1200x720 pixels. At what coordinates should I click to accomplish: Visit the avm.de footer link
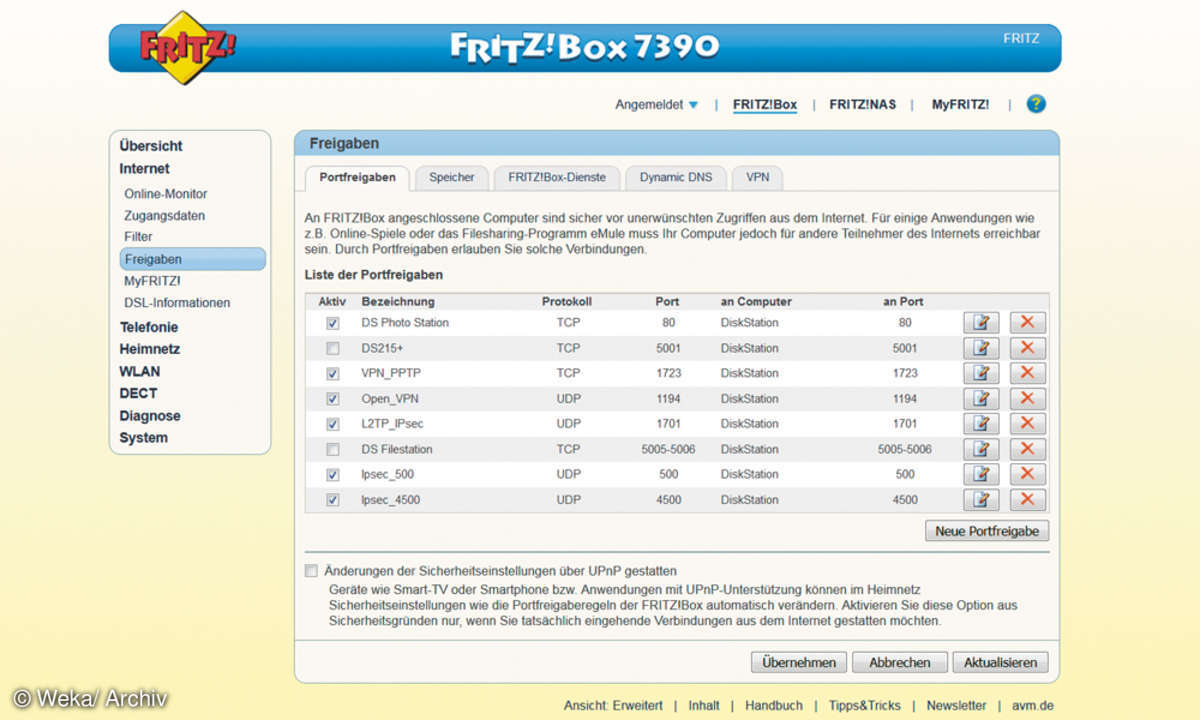1033,705
